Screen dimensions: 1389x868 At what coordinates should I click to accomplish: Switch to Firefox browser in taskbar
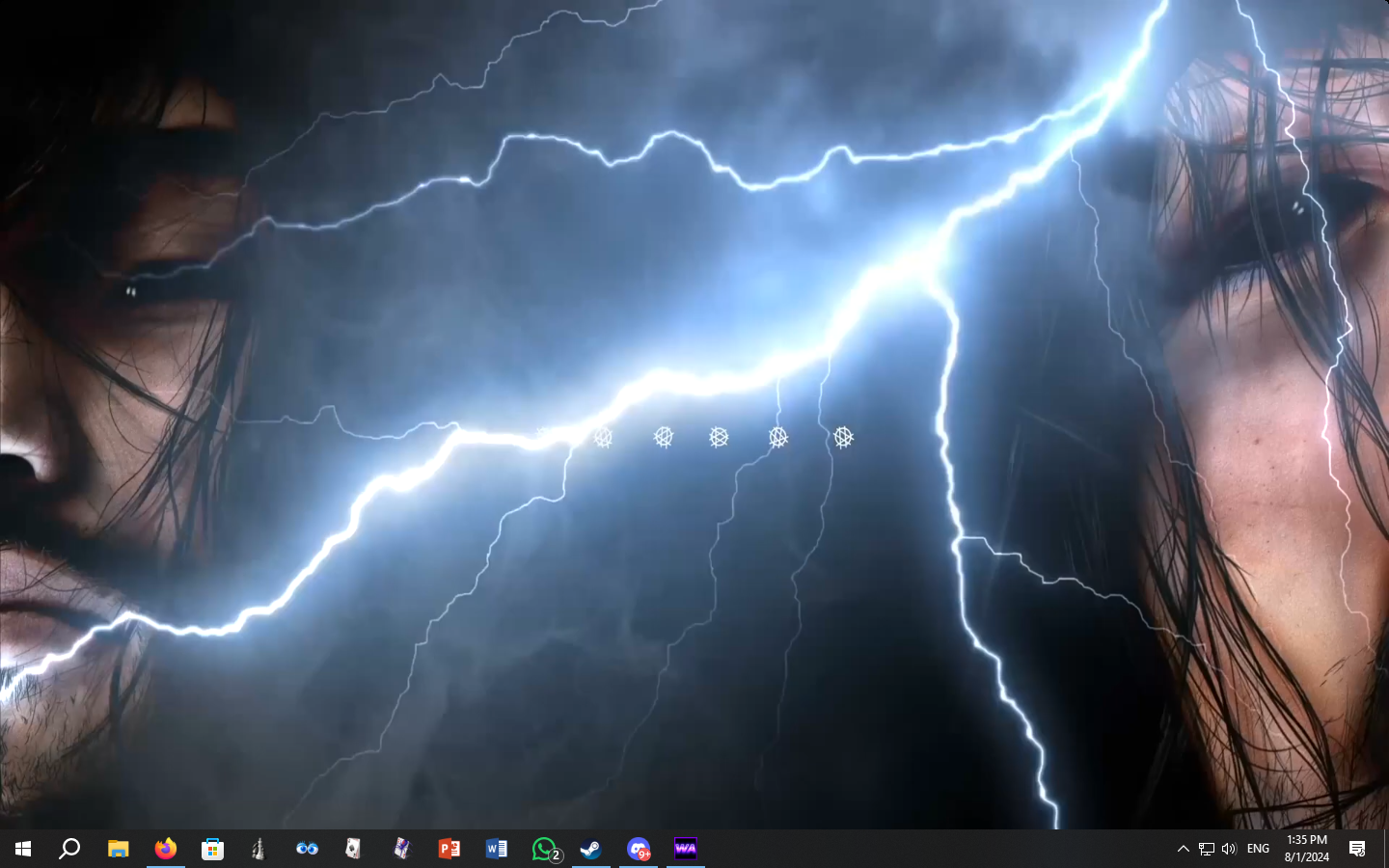(x=165, y=849)
